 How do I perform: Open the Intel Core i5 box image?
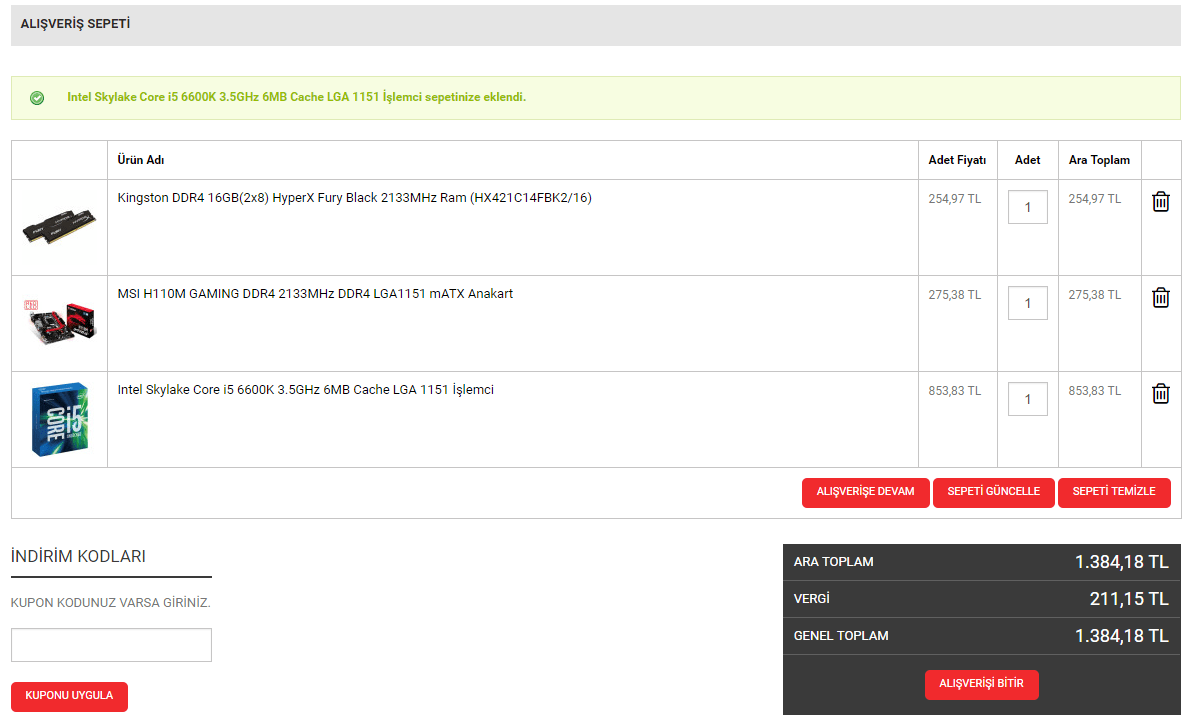[x=59, y=419]
